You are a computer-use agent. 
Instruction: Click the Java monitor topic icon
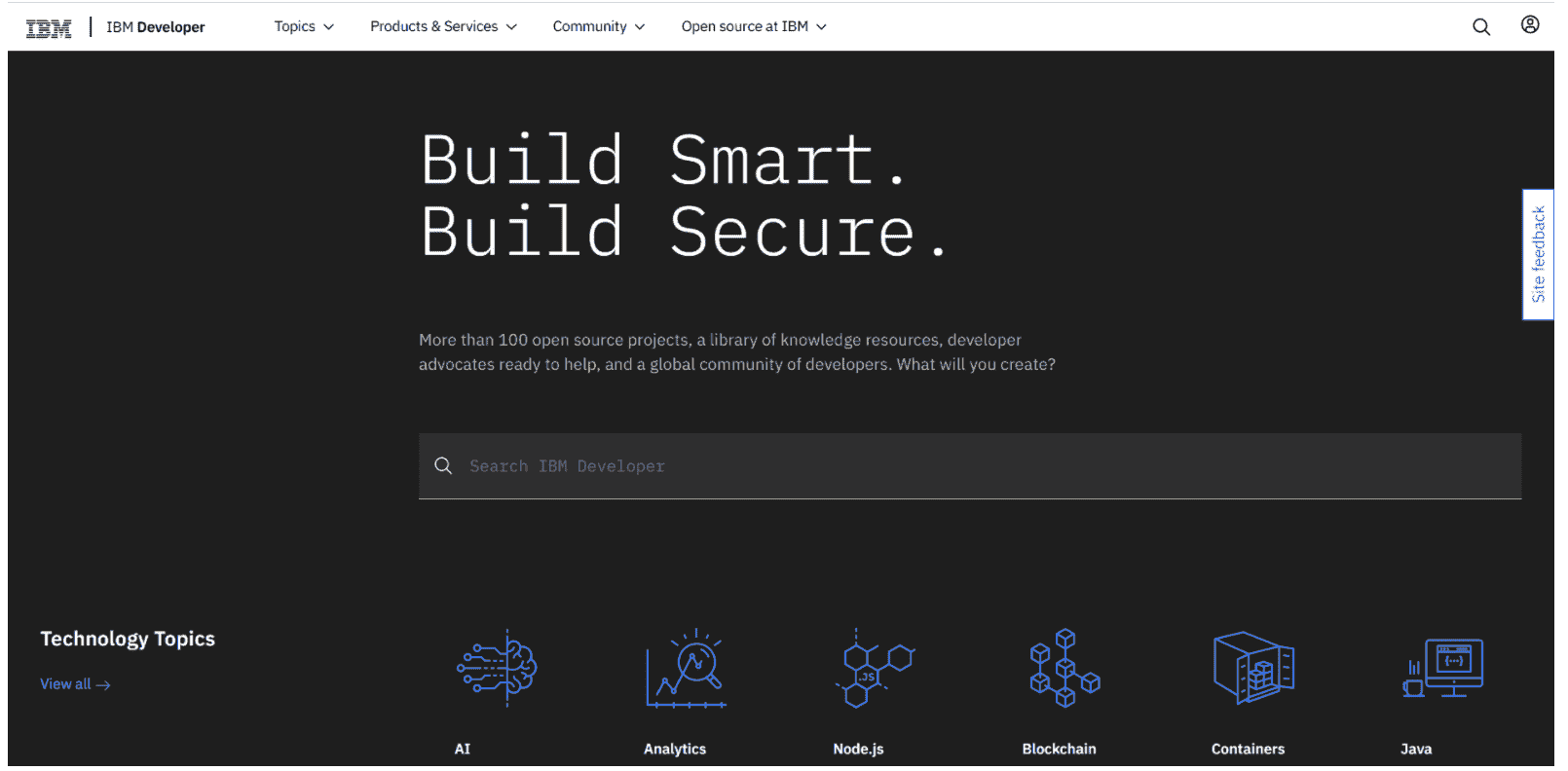(x=1442, y=668)
